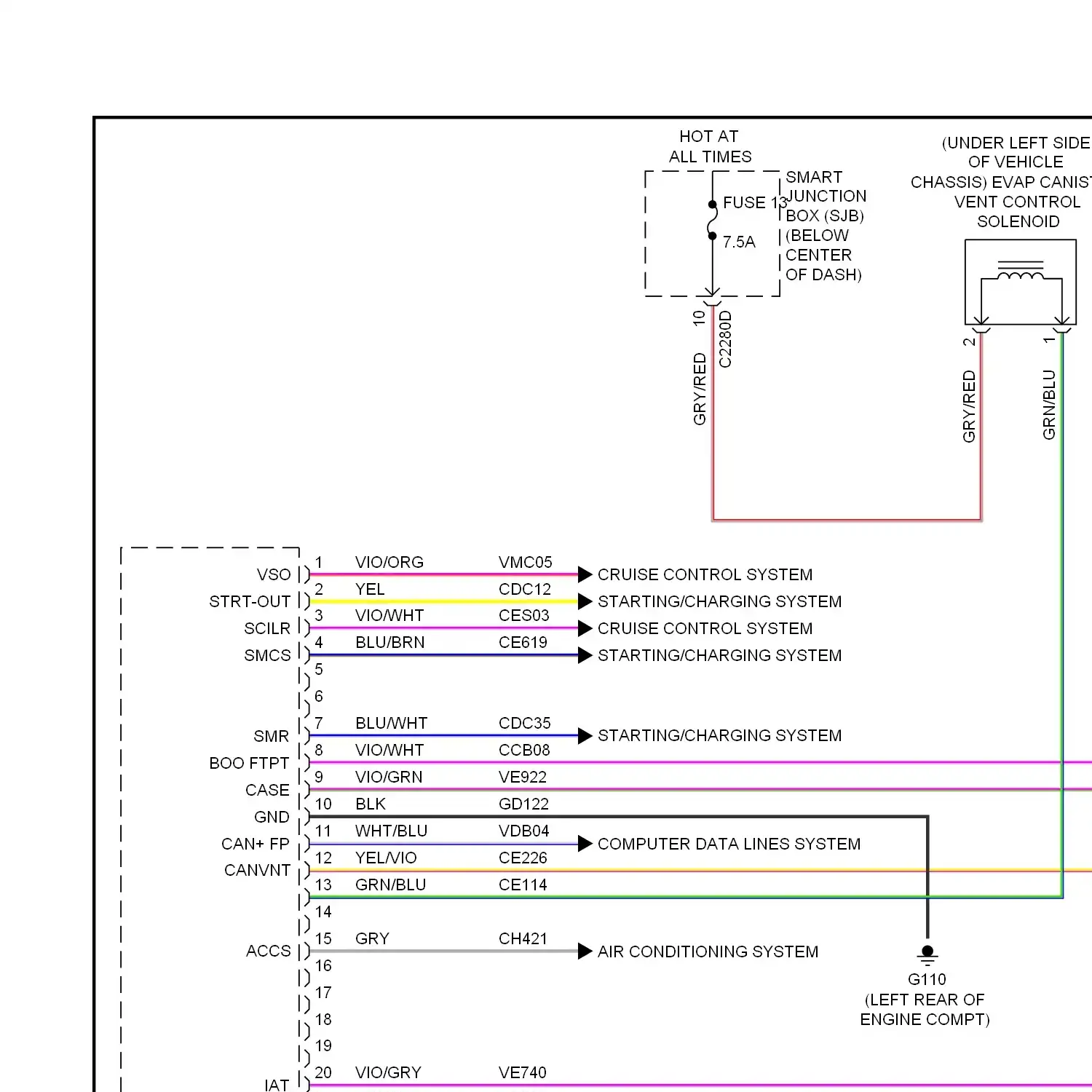Screen dimensions: 1092x1092
Task: Click the VIO/ORG wire color text
Action: point(389,562)
